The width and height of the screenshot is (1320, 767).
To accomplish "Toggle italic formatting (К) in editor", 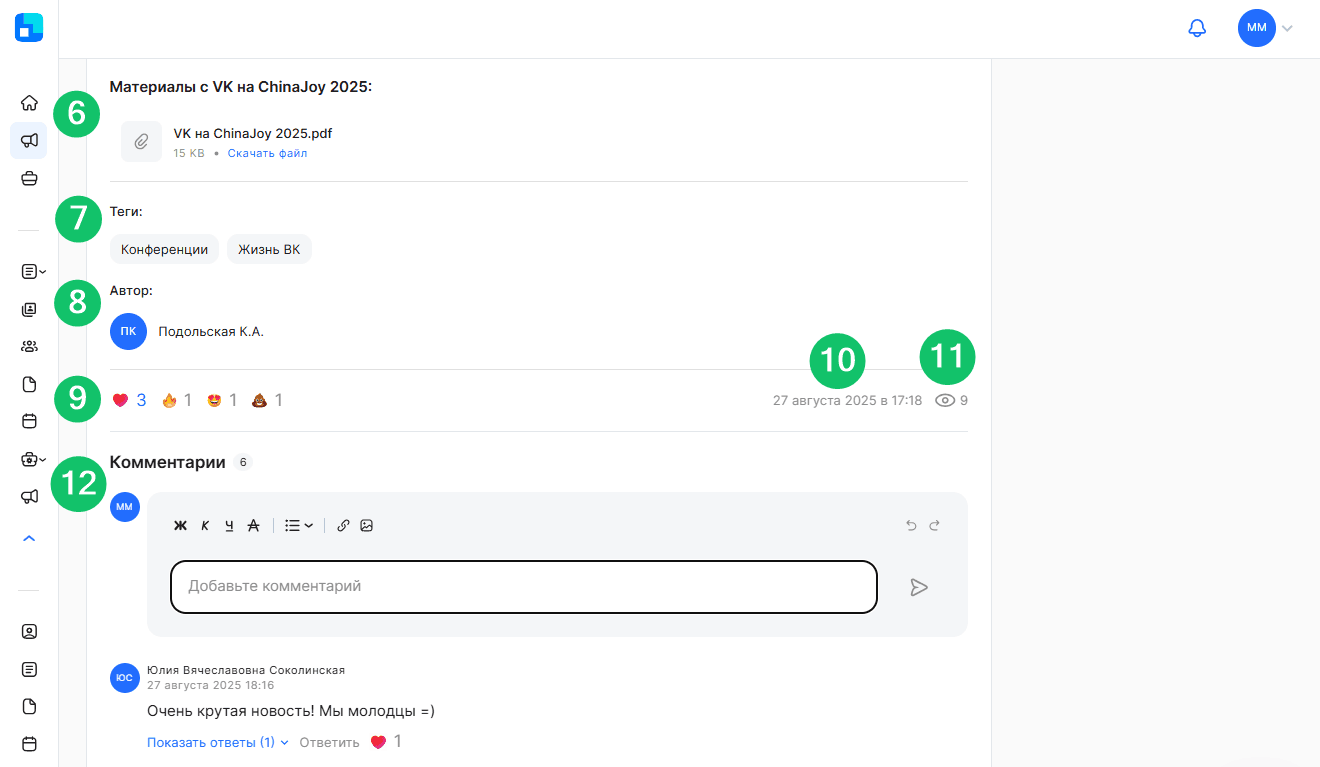I will click(205, 525).
